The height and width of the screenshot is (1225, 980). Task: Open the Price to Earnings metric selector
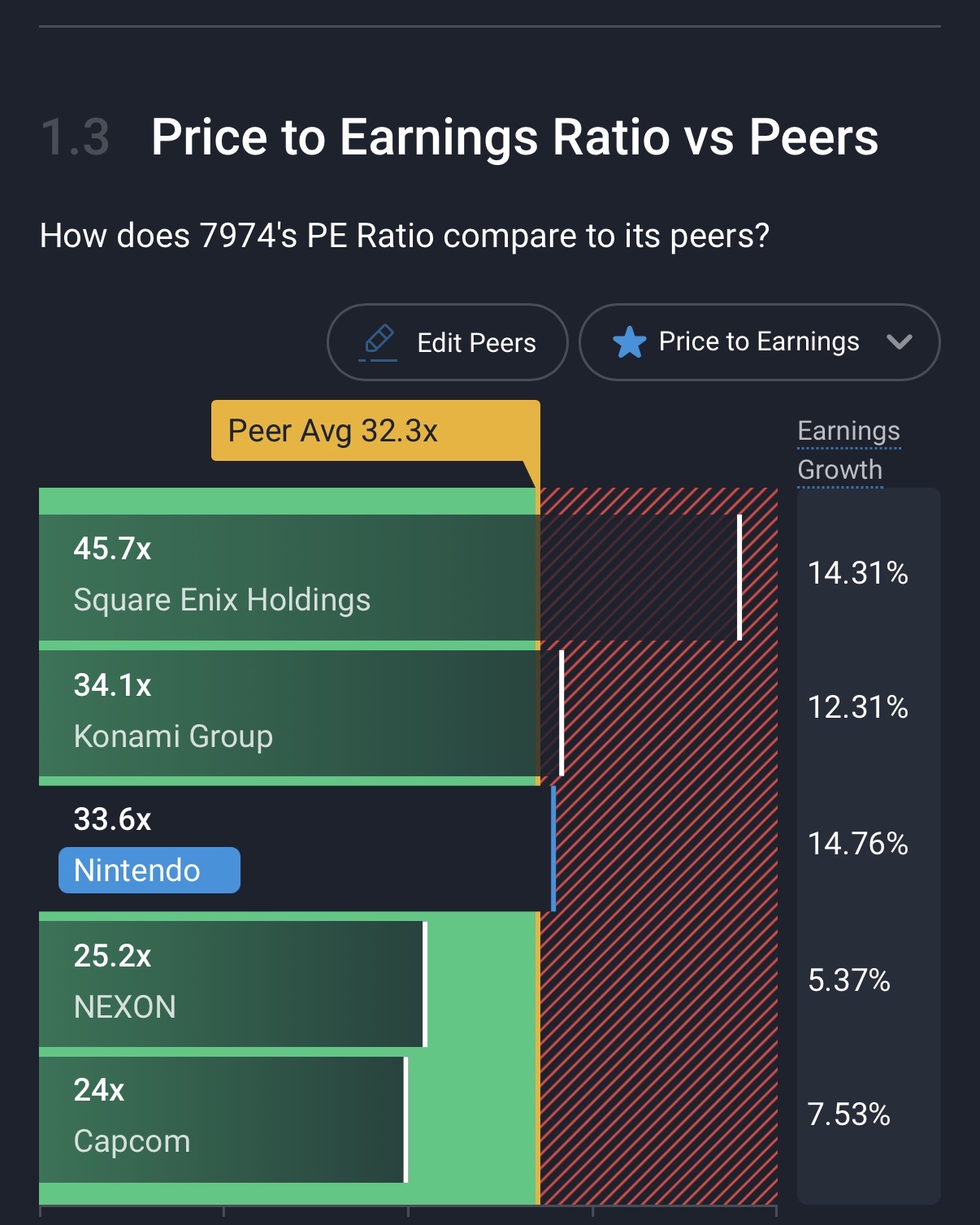click(759, 342)
